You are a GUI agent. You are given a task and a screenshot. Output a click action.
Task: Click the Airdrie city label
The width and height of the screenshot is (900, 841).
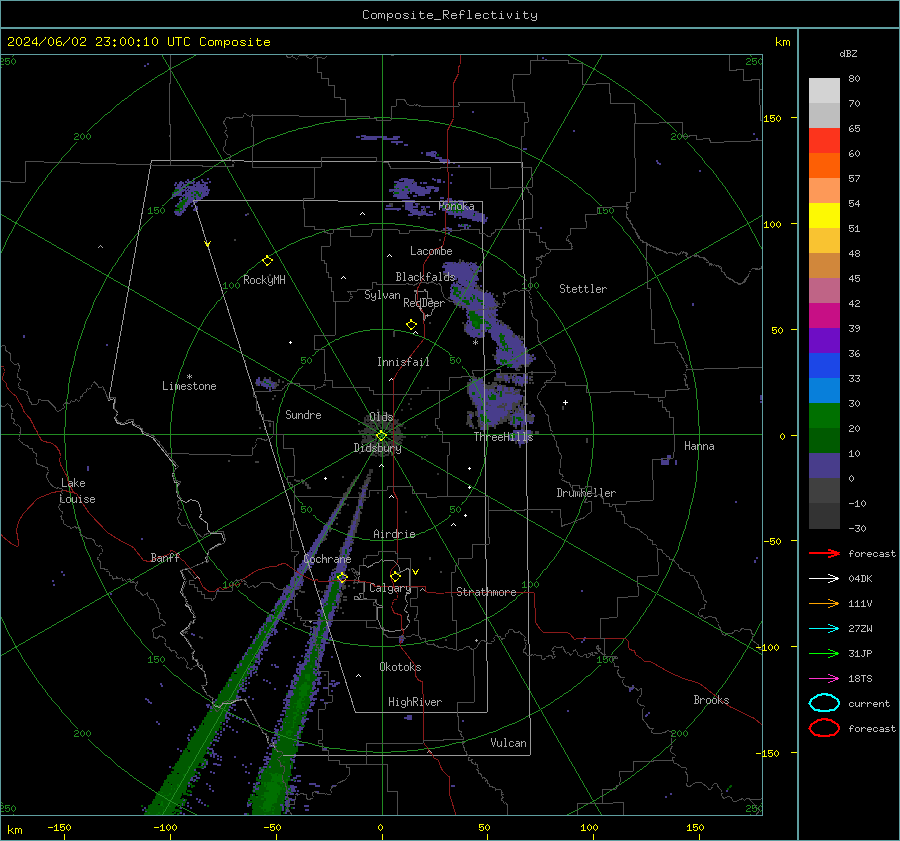click(x=394, y=534)
